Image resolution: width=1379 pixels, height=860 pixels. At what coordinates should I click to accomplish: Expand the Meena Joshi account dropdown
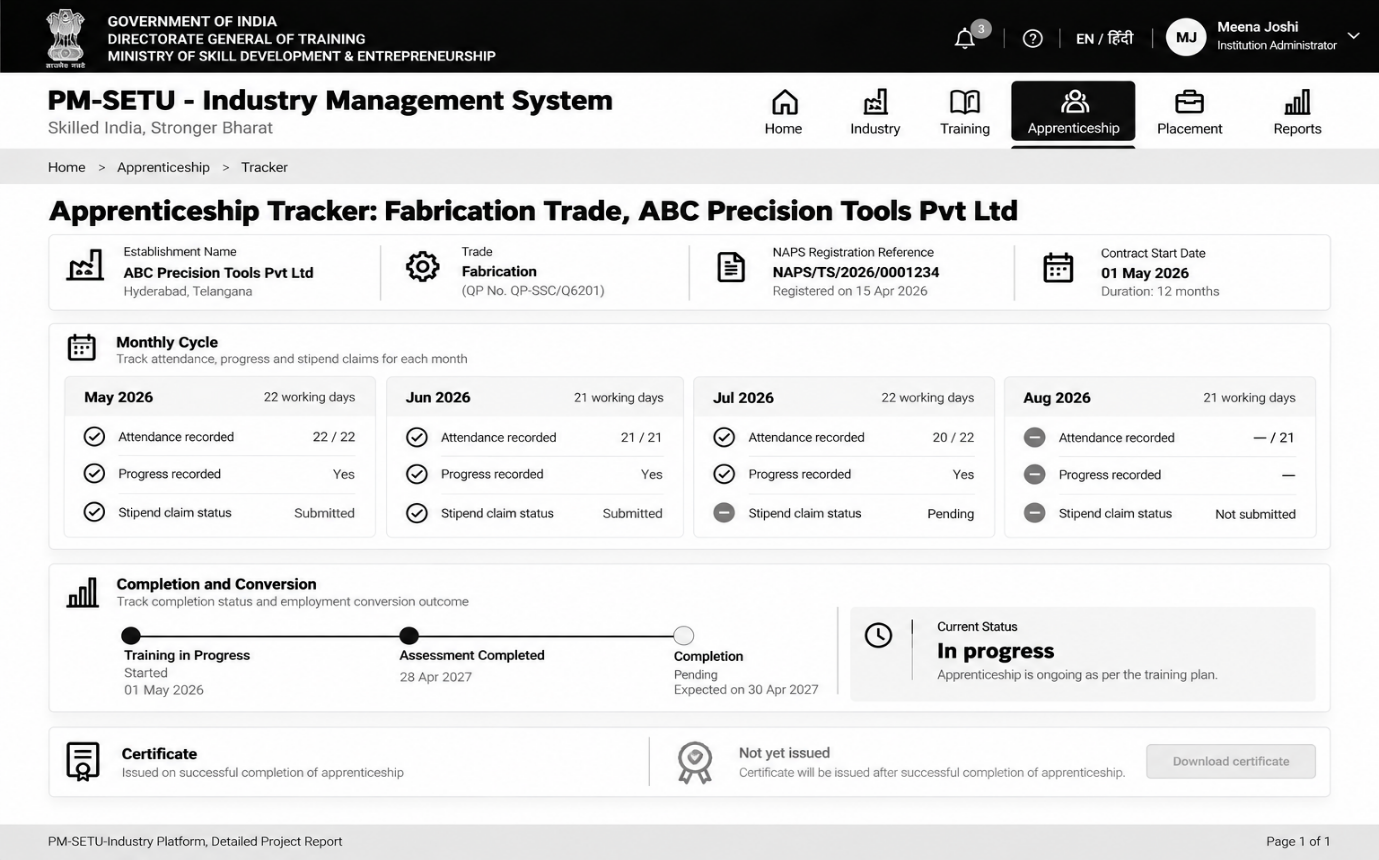point(1353,36)
